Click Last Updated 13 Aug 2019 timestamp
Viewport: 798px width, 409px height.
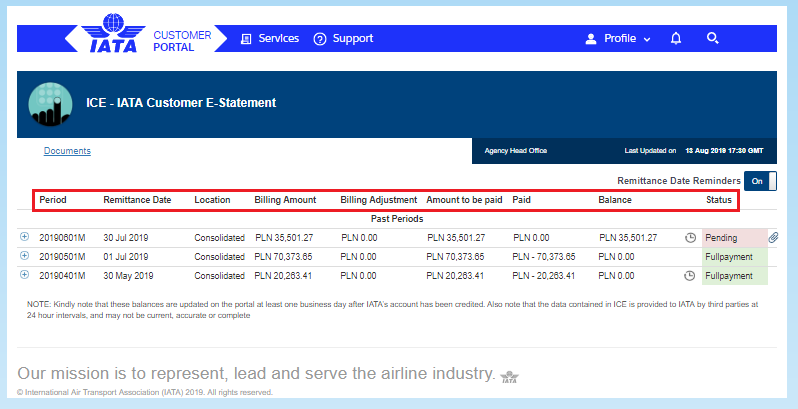(x=724, y=151)
